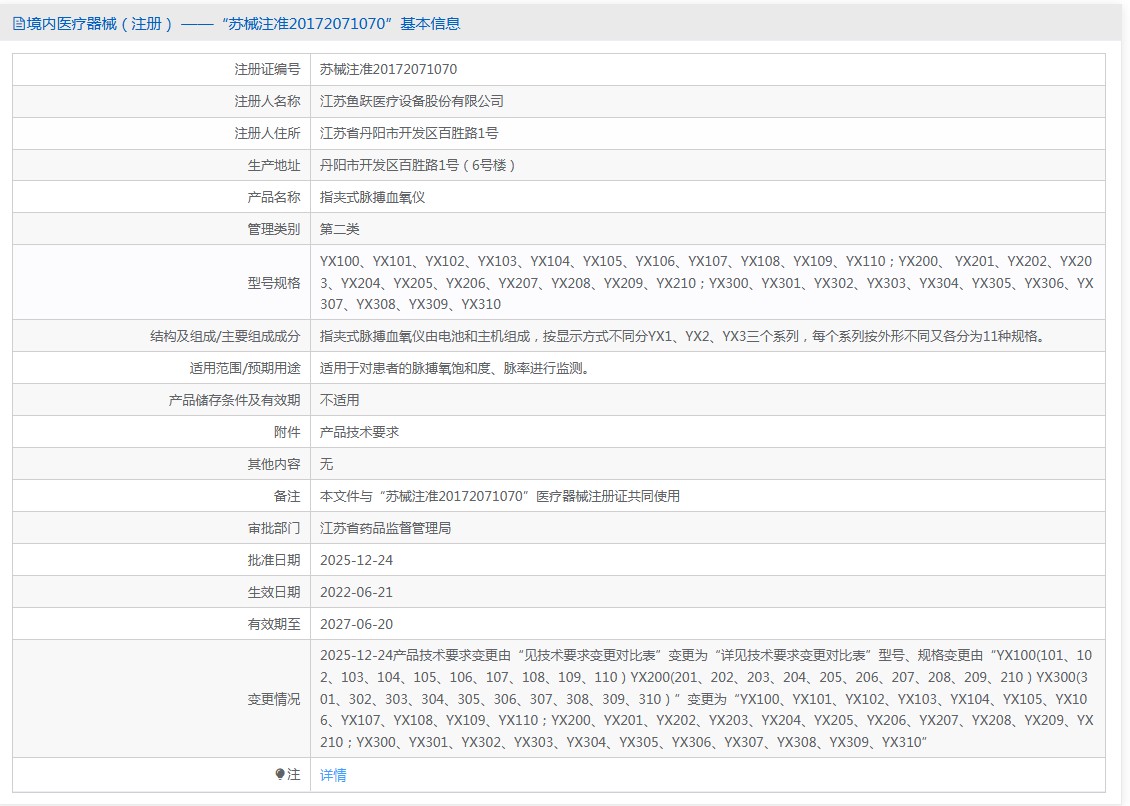Click the 产品储存条件及有效期 label
This screenshot has height=806, width=1130.
pos(234,400)
